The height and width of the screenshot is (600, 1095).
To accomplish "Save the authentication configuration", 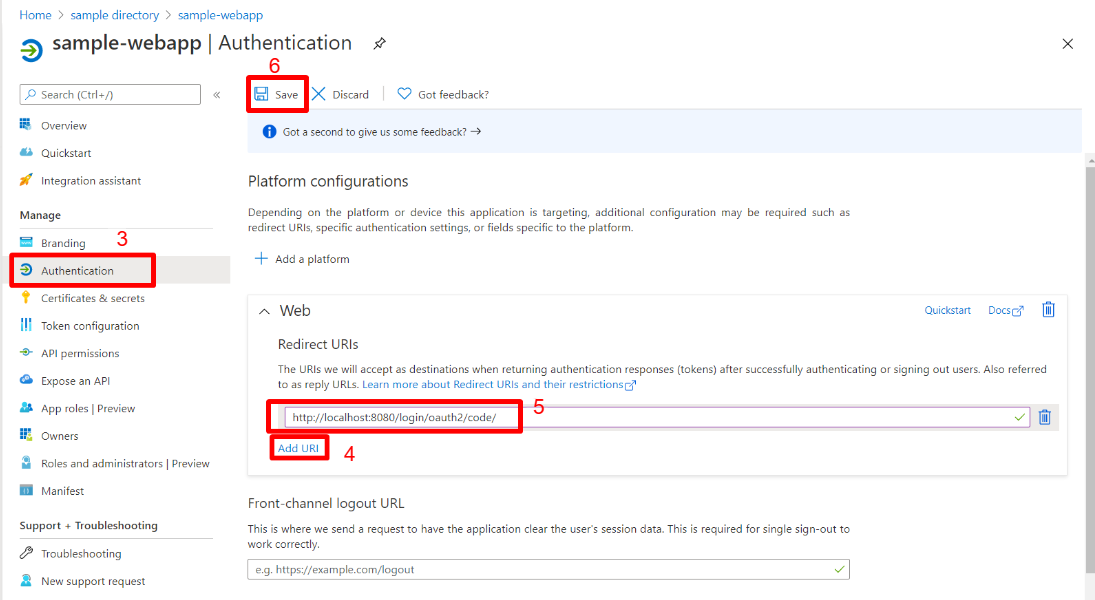I will click(277, 93).
